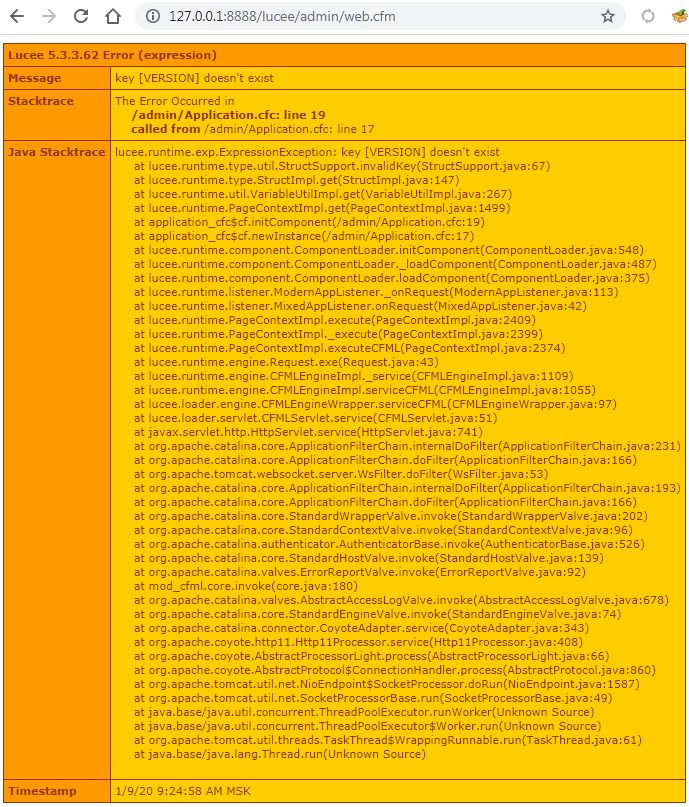Viewport: 689px width, 807px height.
Task: Select SocketProcessorBase.run trace line
Action: pyautogui.click(x=374, y=698)
